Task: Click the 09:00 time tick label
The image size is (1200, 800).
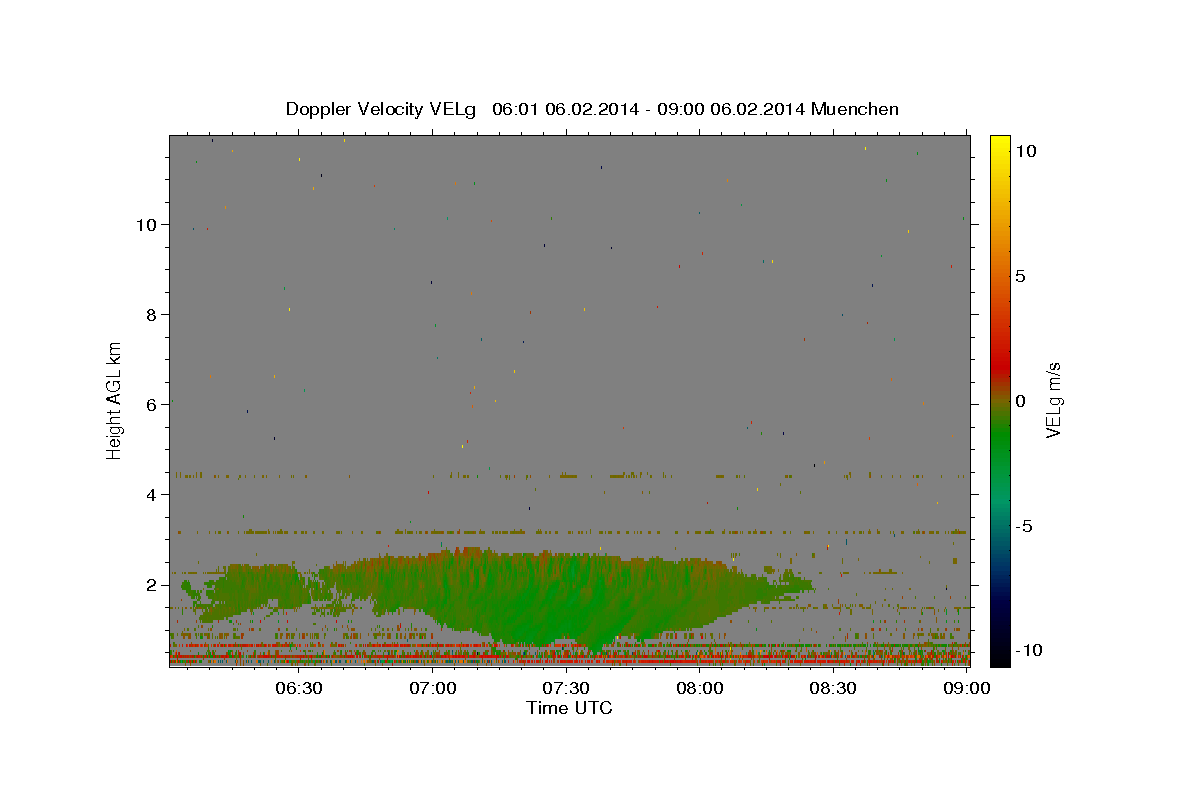Action: click(966, 689)
